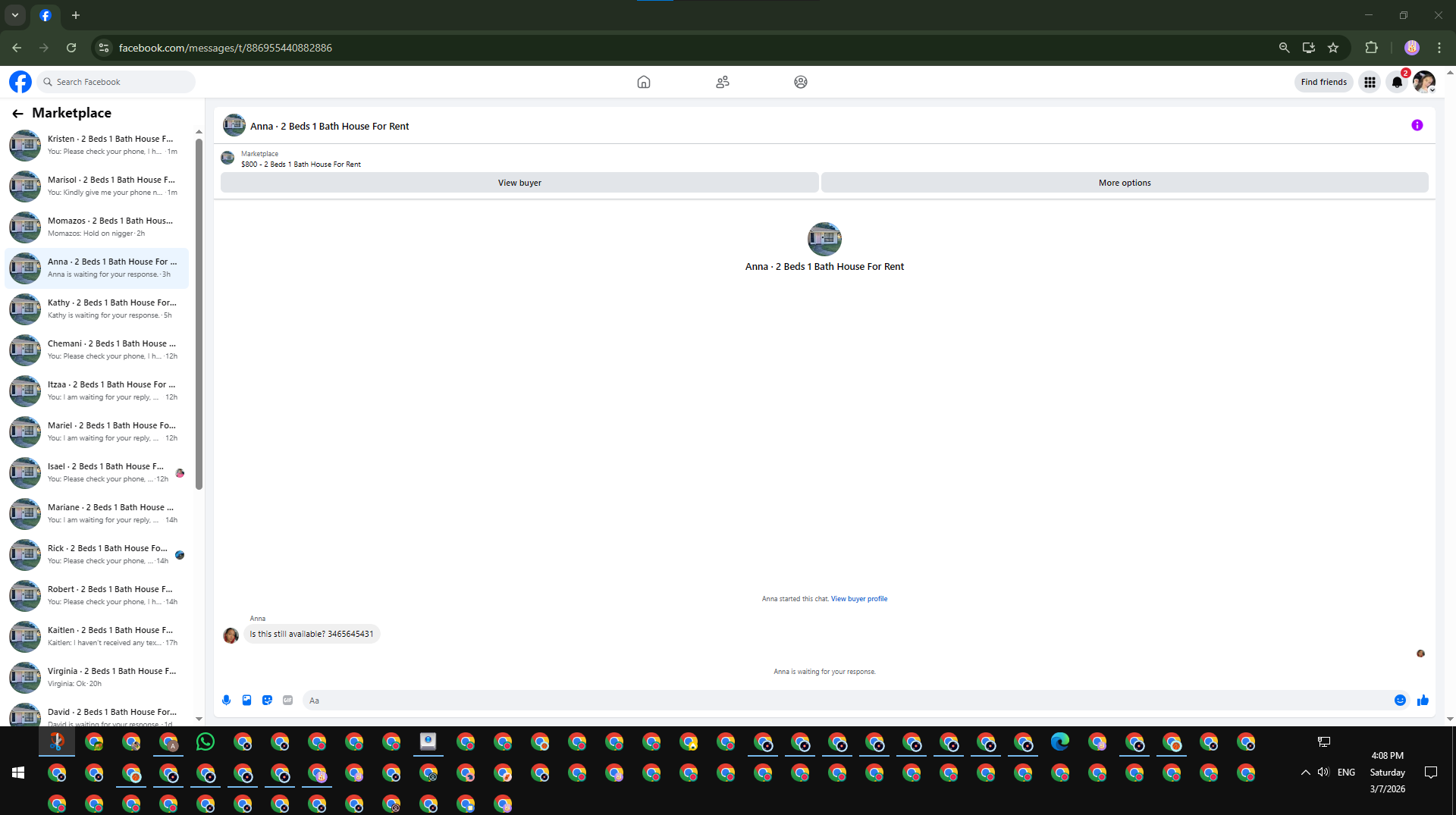This screenshot has width=1456, height=815.
Task: Open the Chrome three-dot menu
Action: (x=1439, y=48)
